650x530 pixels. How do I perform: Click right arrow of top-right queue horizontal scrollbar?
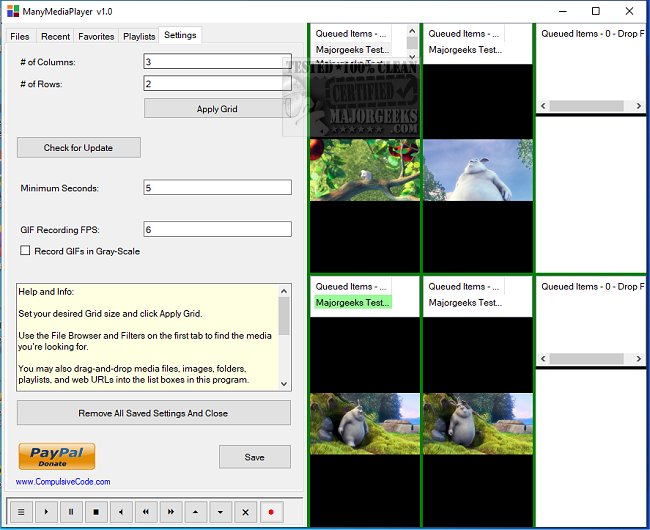pyautogui.click(x=639, y=106)
